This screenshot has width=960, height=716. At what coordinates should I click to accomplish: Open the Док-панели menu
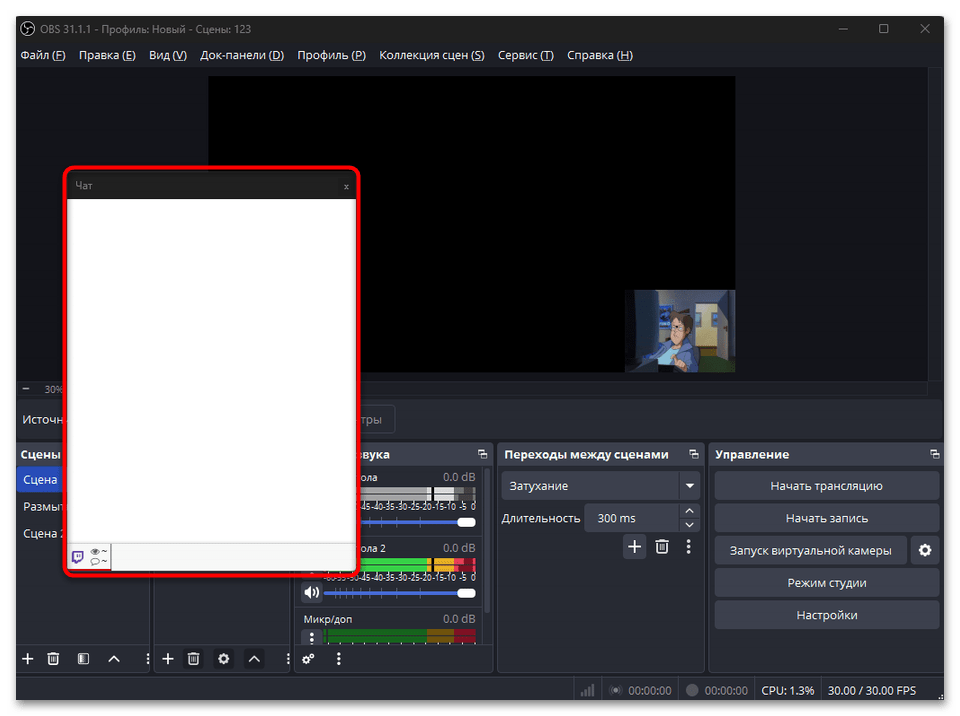(x=242, y=55)
